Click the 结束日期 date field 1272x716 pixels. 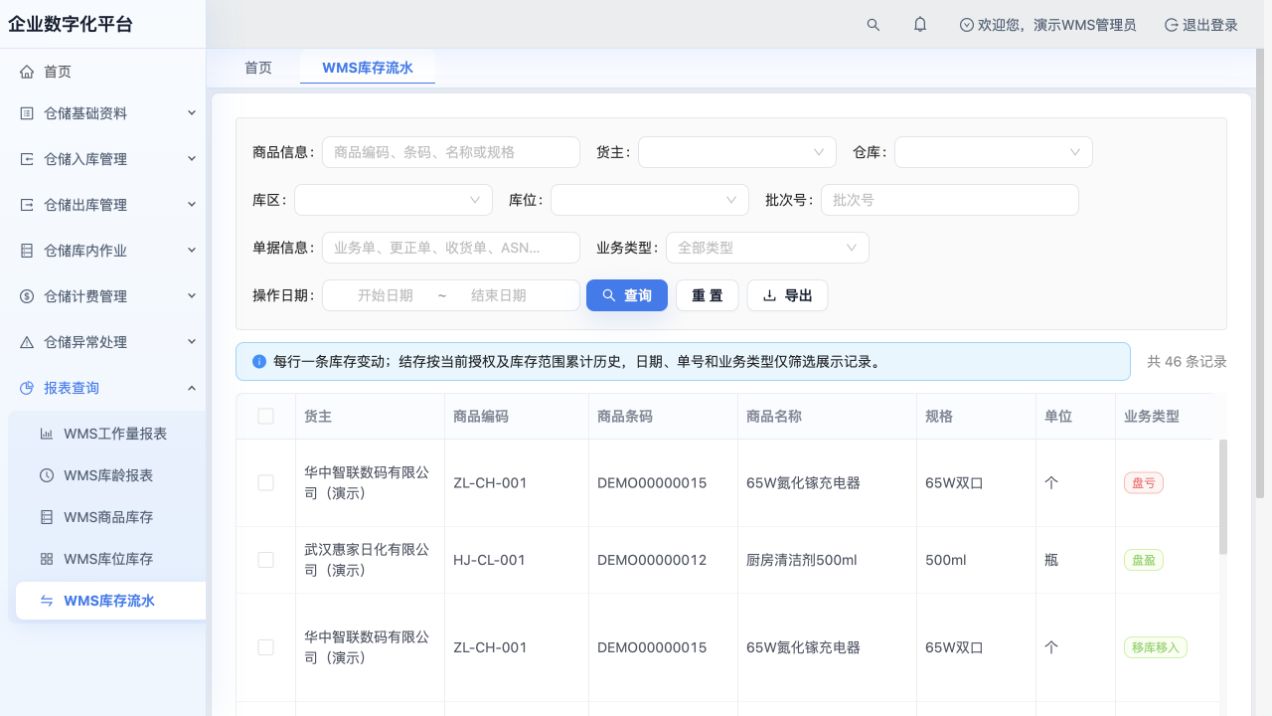[498, 295]
